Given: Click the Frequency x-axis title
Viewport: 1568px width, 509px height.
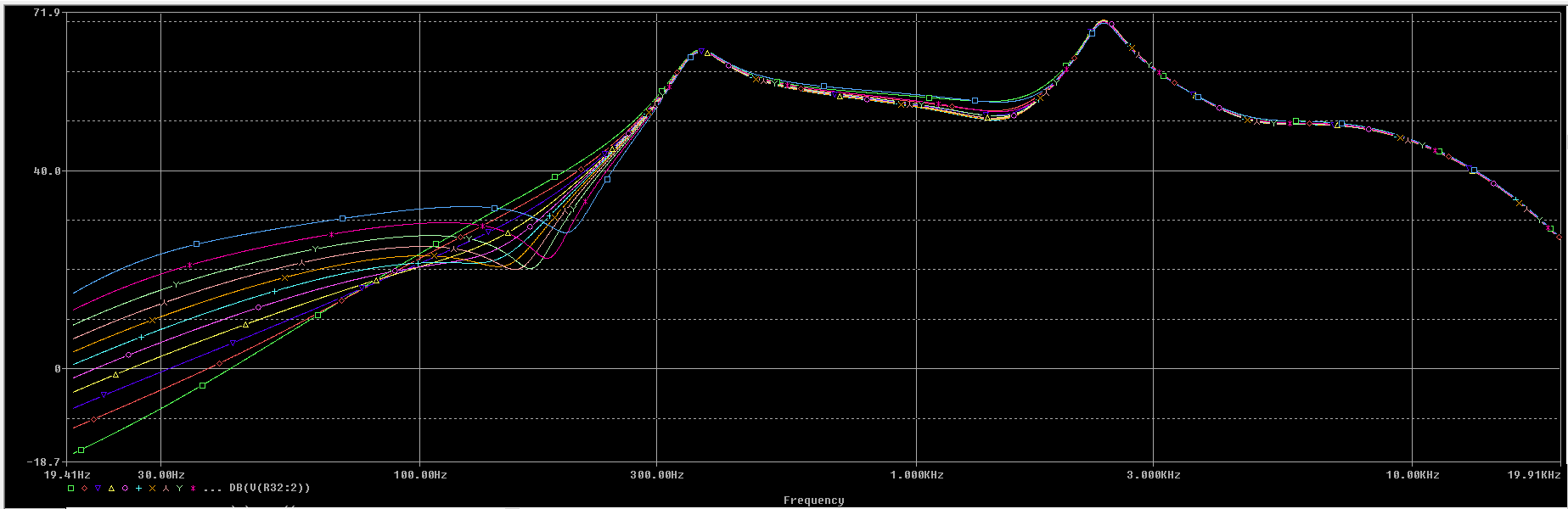Looking at the screenshot, I should tap(813, 501).
